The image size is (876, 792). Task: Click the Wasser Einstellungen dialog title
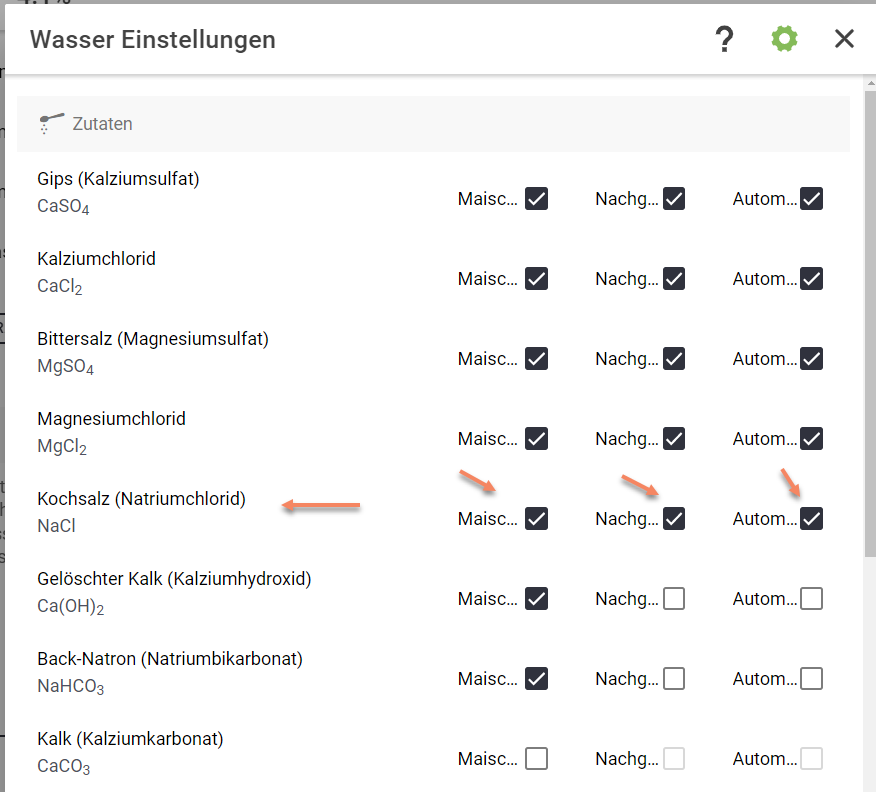click(x=153, y=40)
